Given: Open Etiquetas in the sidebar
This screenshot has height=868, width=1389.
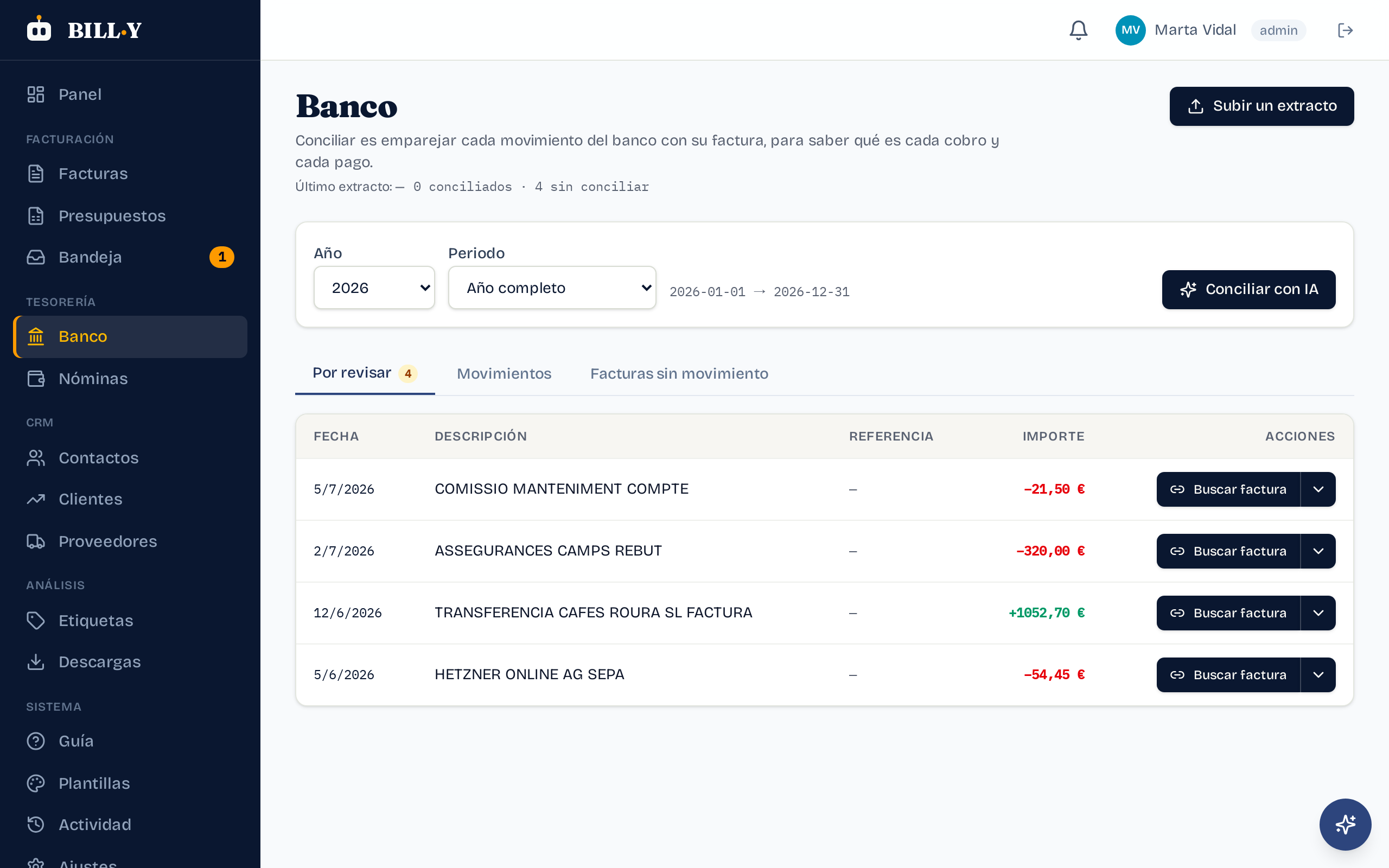Looking at the screenshot, I should pyautogui.click(x=130, y=621).
